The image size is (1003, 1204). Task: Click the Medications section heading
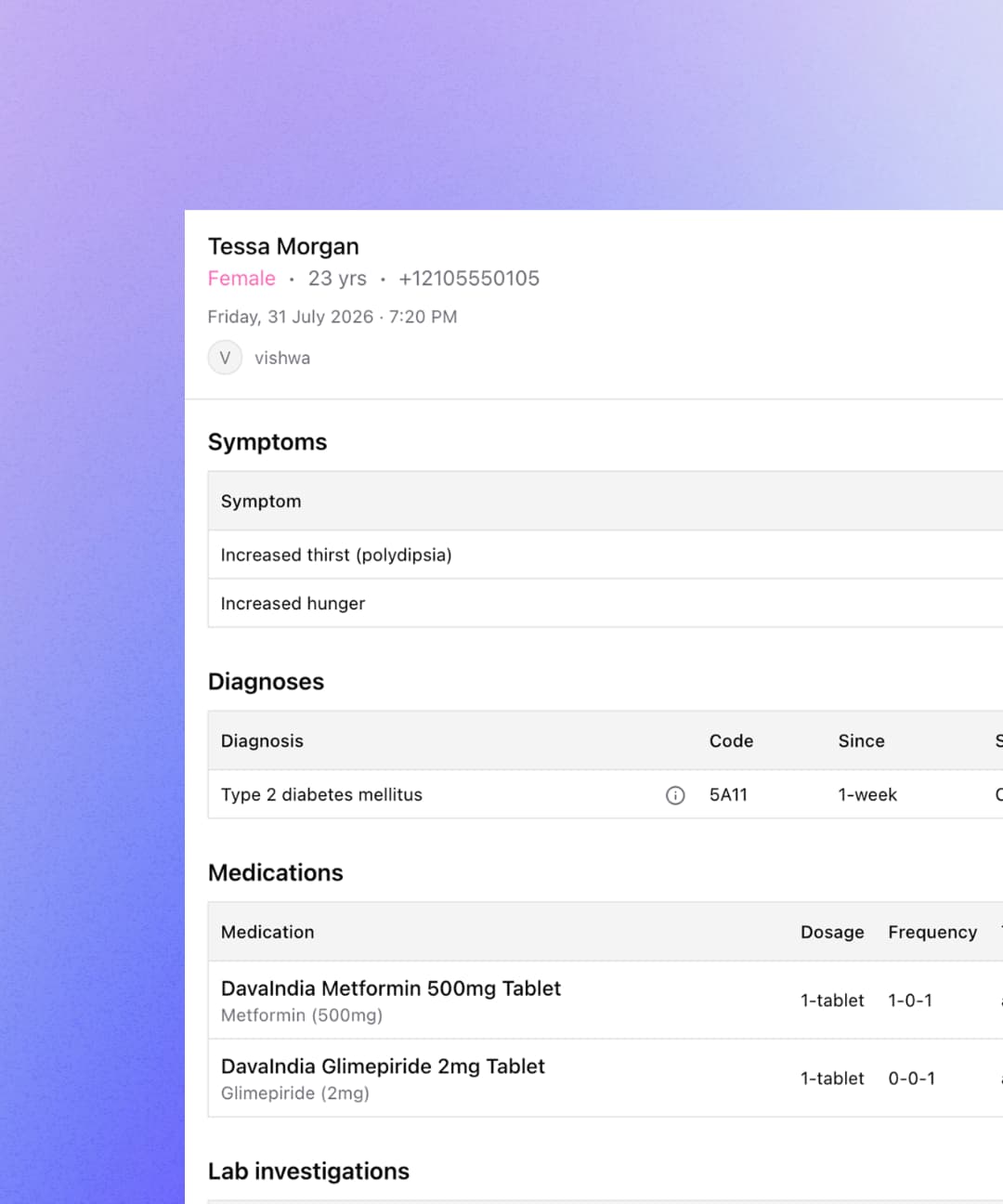[276, 873]
